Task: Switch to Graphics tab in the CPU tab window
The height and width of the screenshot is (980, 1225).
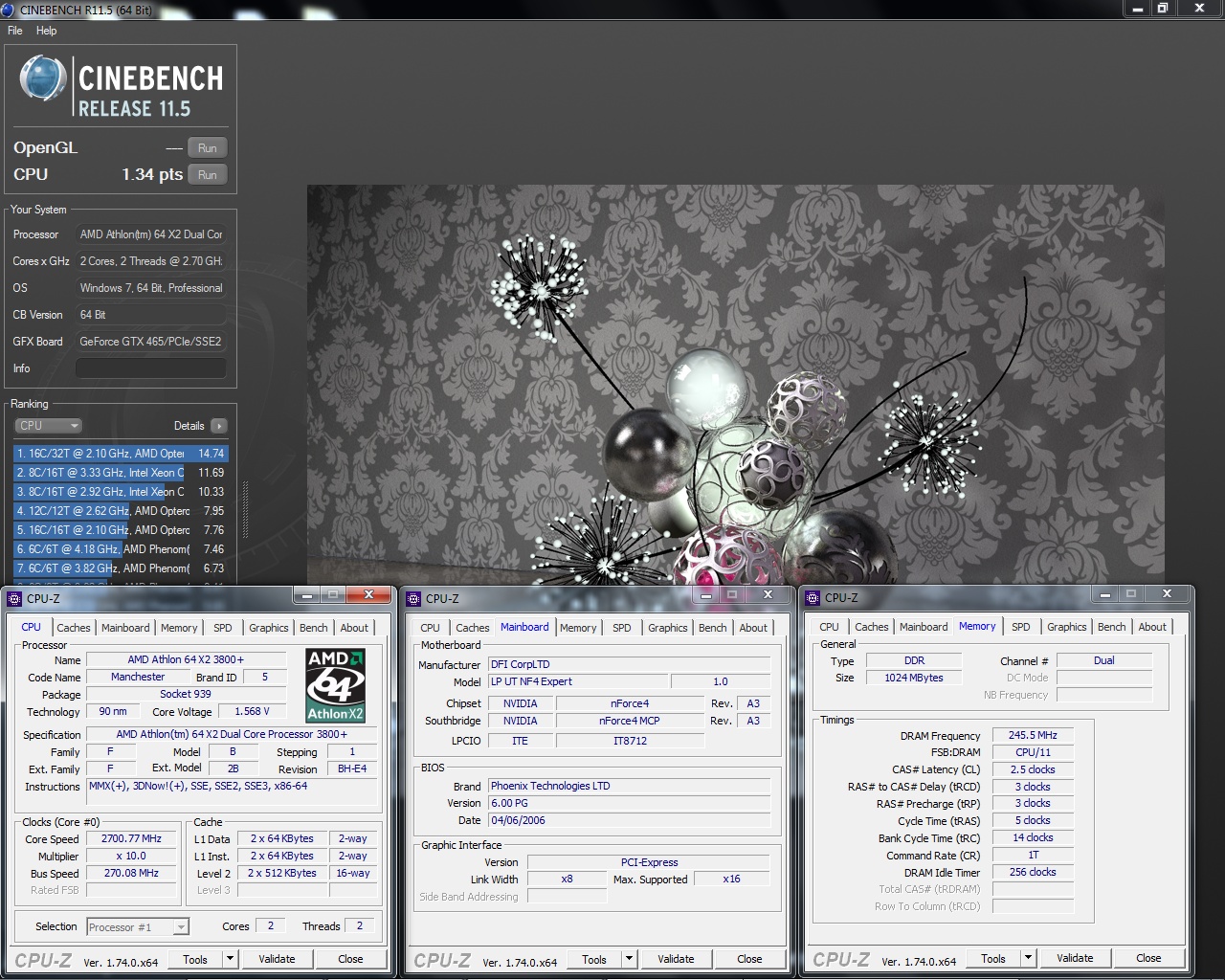Action: point(269,628)
